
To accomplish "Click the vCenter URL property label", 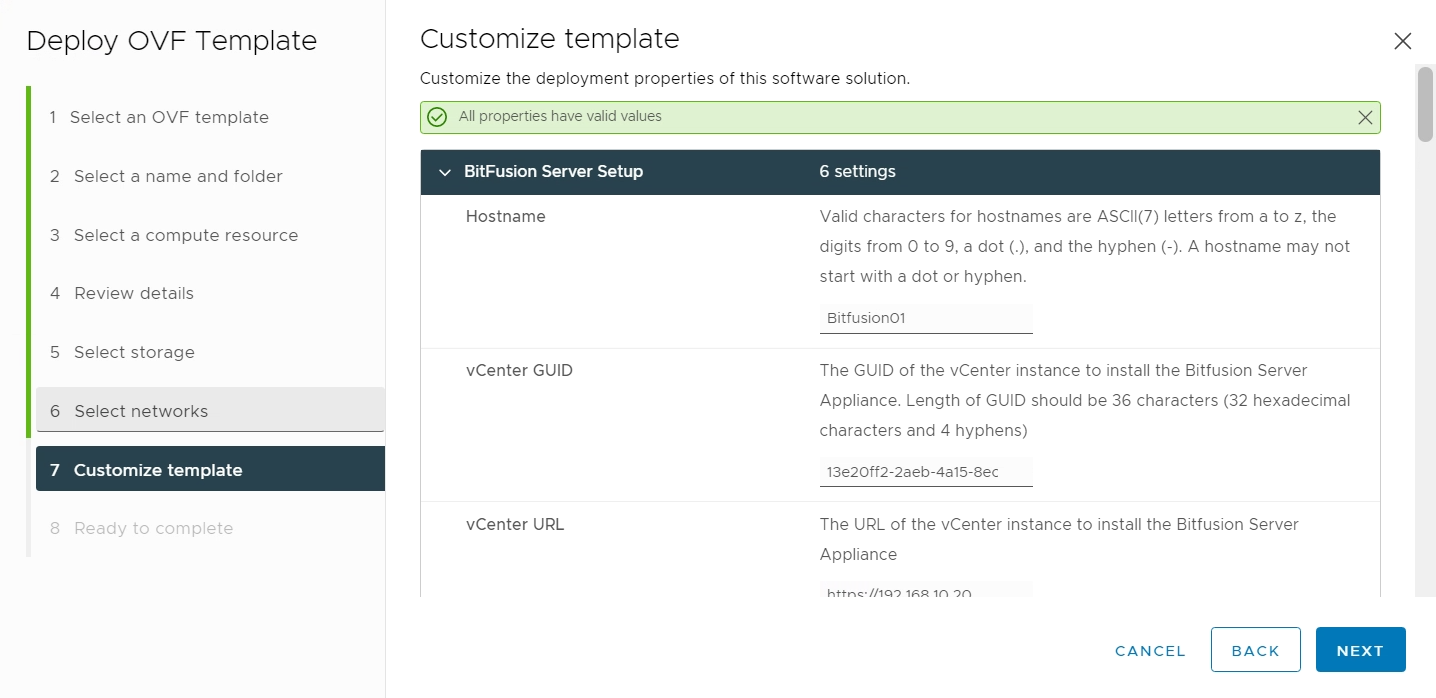I will (515, 524).
